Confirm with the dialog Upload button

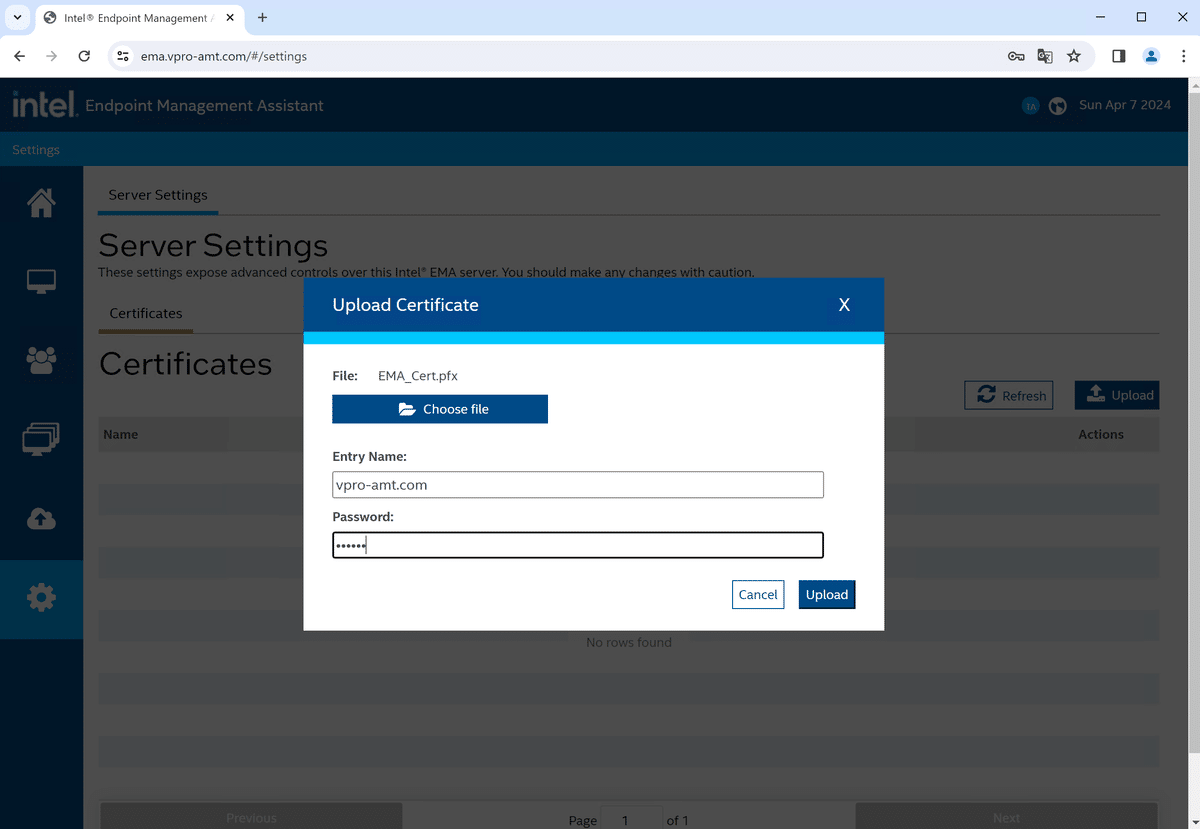(x=827, y=594)
